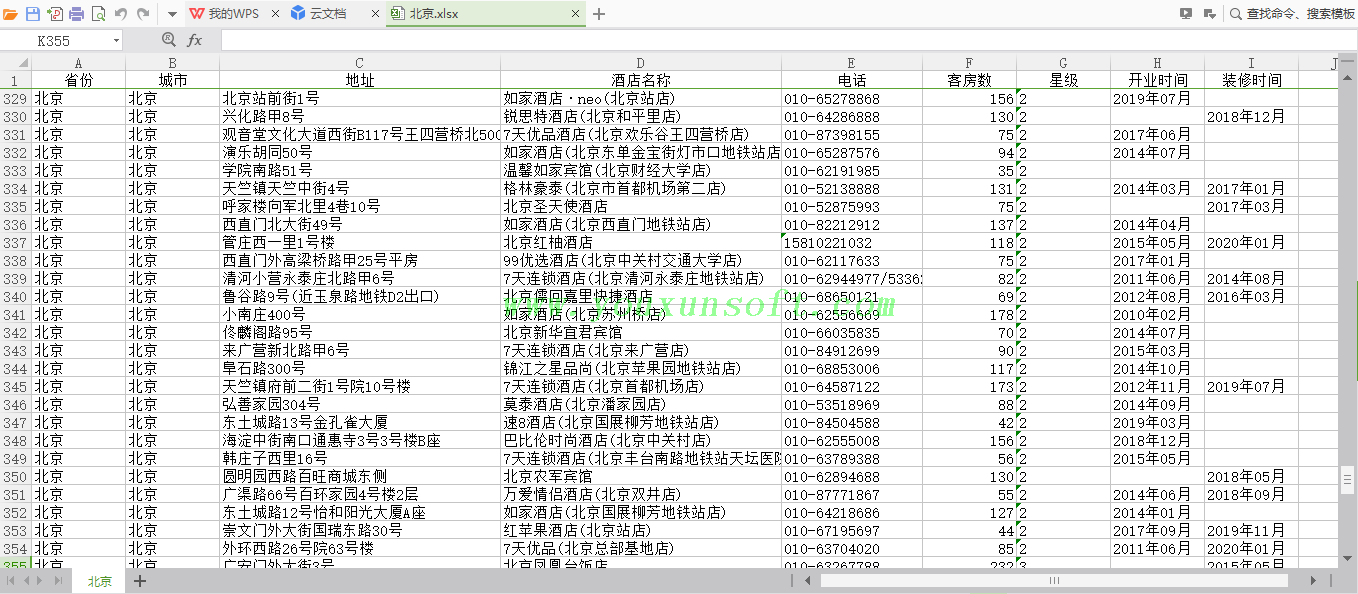Click cell 北京站前街1号
Image resolution: width=1358 pixels, height=594 pixels.
click(x=360, y=99)
